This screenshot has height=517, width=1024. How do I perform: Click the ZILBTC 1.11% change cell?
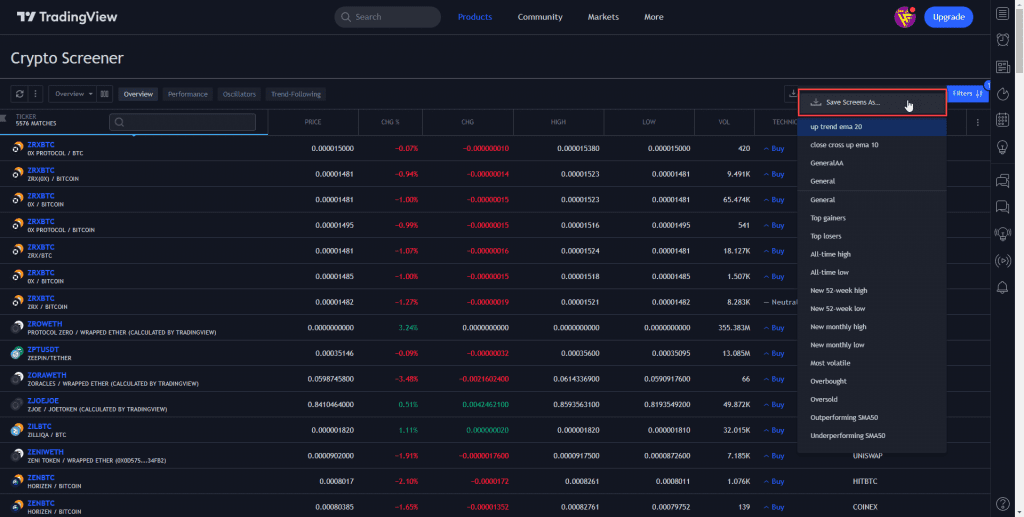[x=408, y=430]
